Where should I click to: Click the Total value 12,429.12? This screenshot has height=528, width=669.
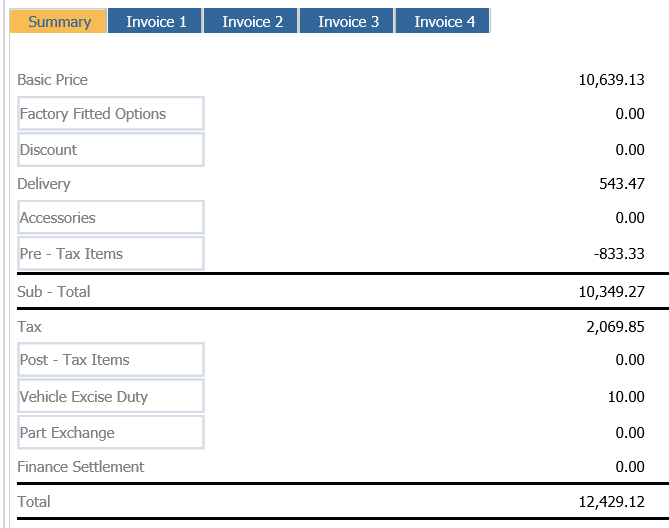pos(611,502)
